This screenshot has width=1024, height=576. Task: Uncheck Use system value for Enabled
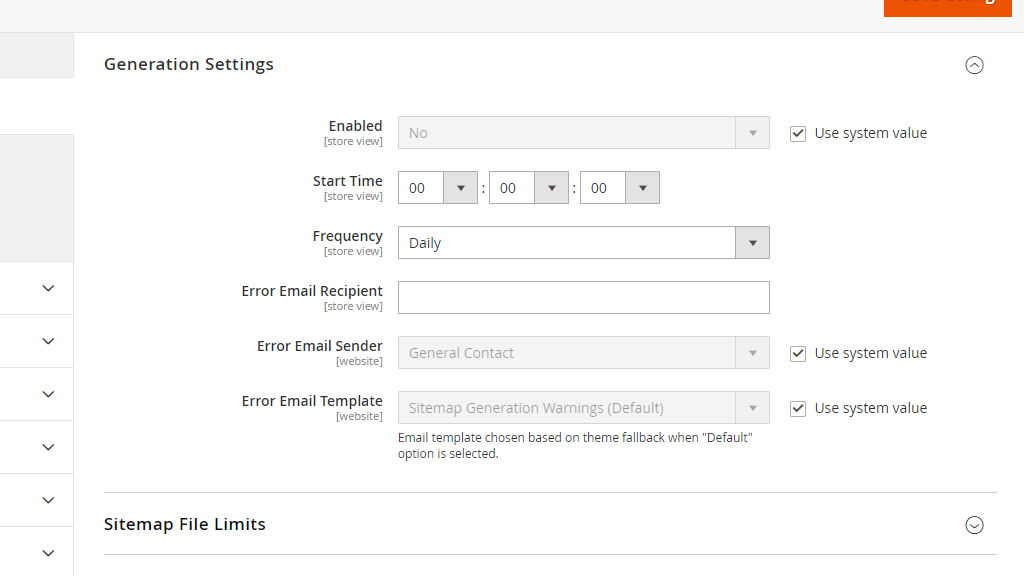tap(797, 132)
